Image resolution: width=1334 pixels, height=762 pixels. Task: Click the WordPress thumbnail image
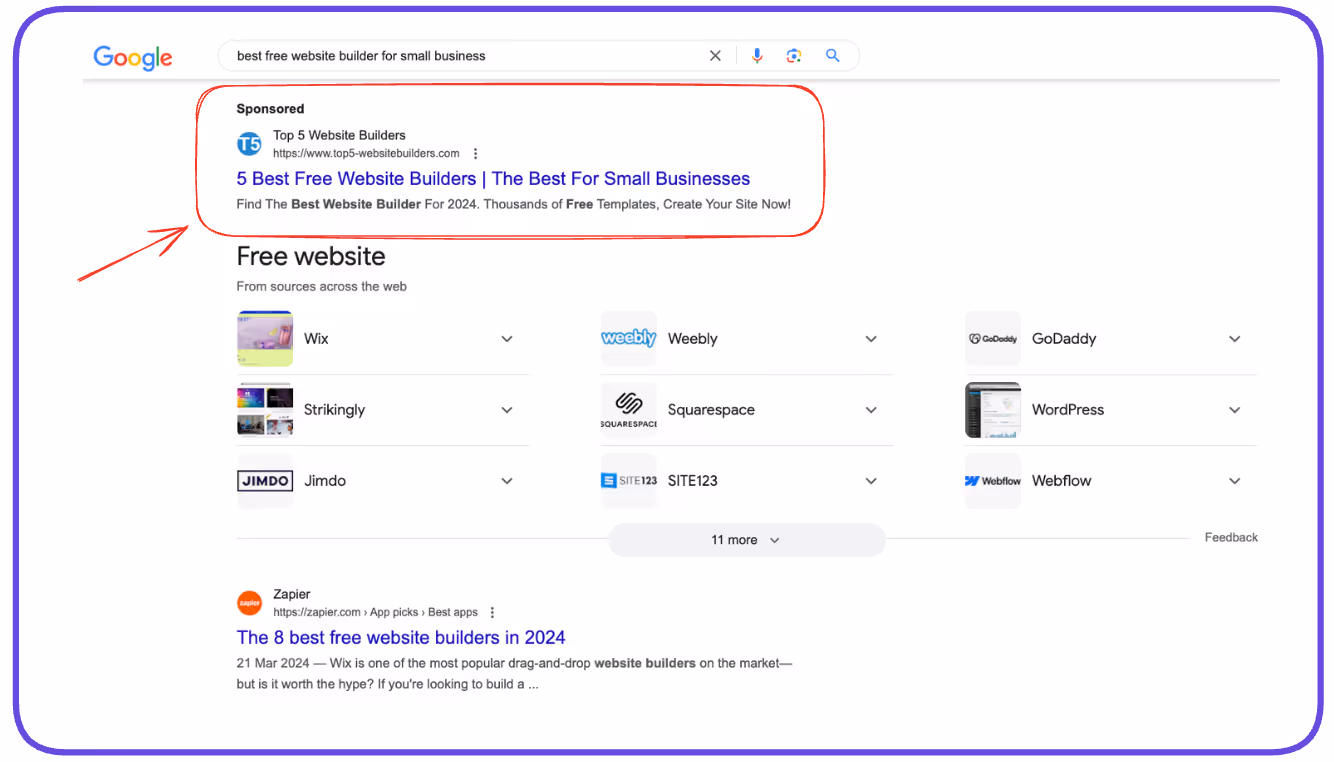pyautogui.click(x=993, y=410)
